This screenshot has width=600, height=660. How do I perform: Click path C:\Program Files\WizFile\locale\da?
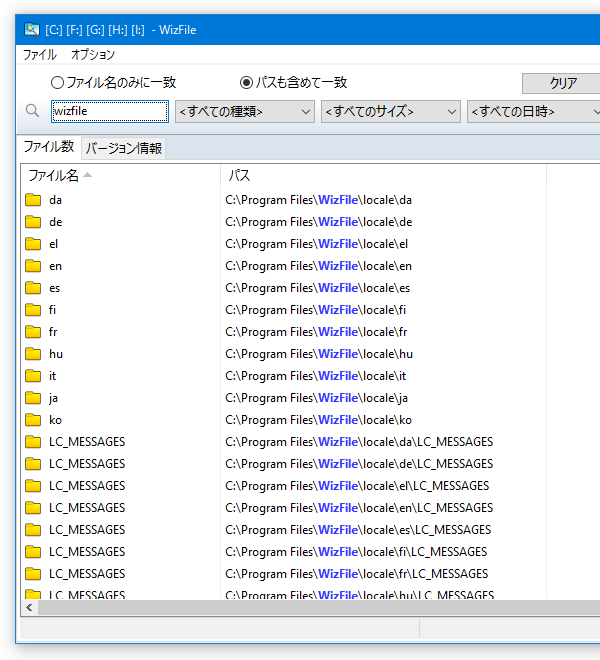[x=318, y=200]
